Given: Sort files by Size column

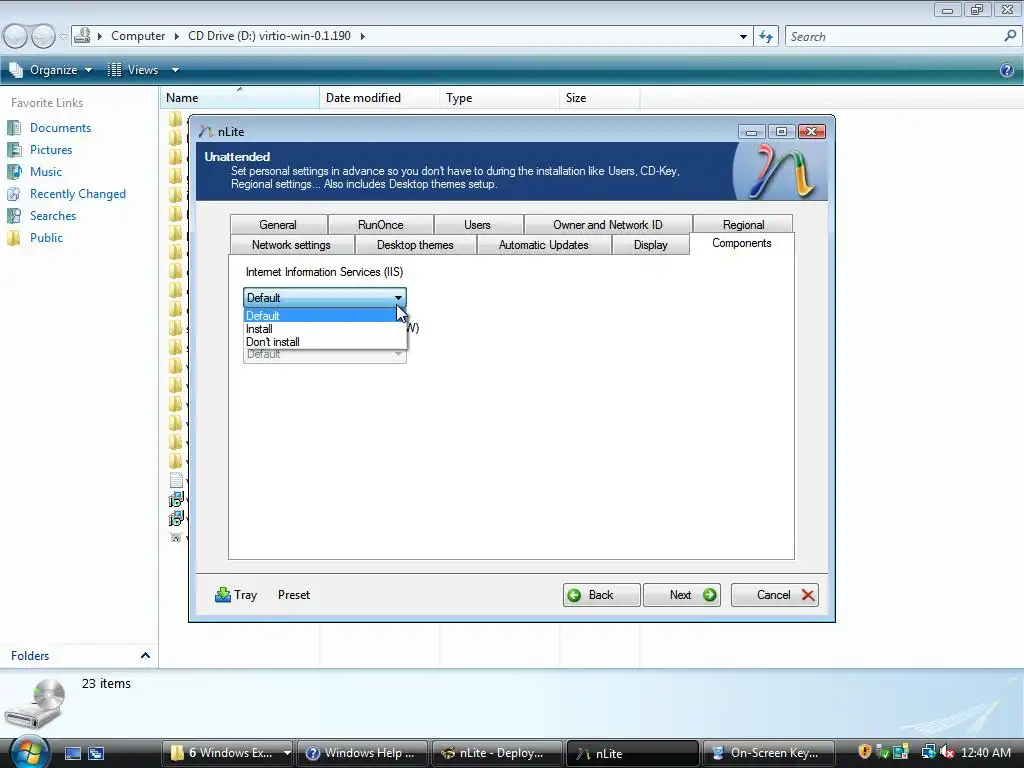Looking at the screenshot, I should click(600, 98).
